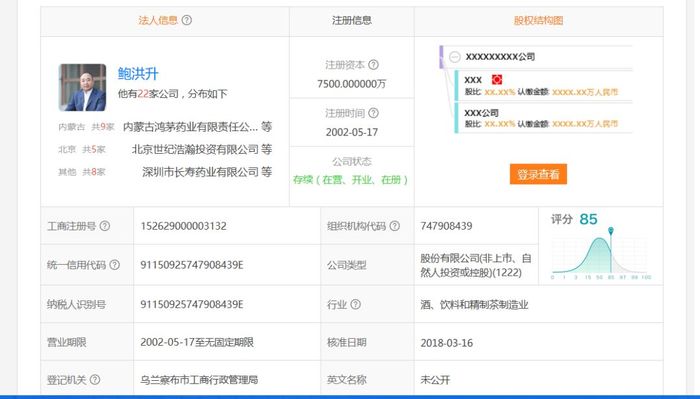This screenshot has height=399, width=700.
Task: Select registration number 152629000003132
Action: pos(183,226)
